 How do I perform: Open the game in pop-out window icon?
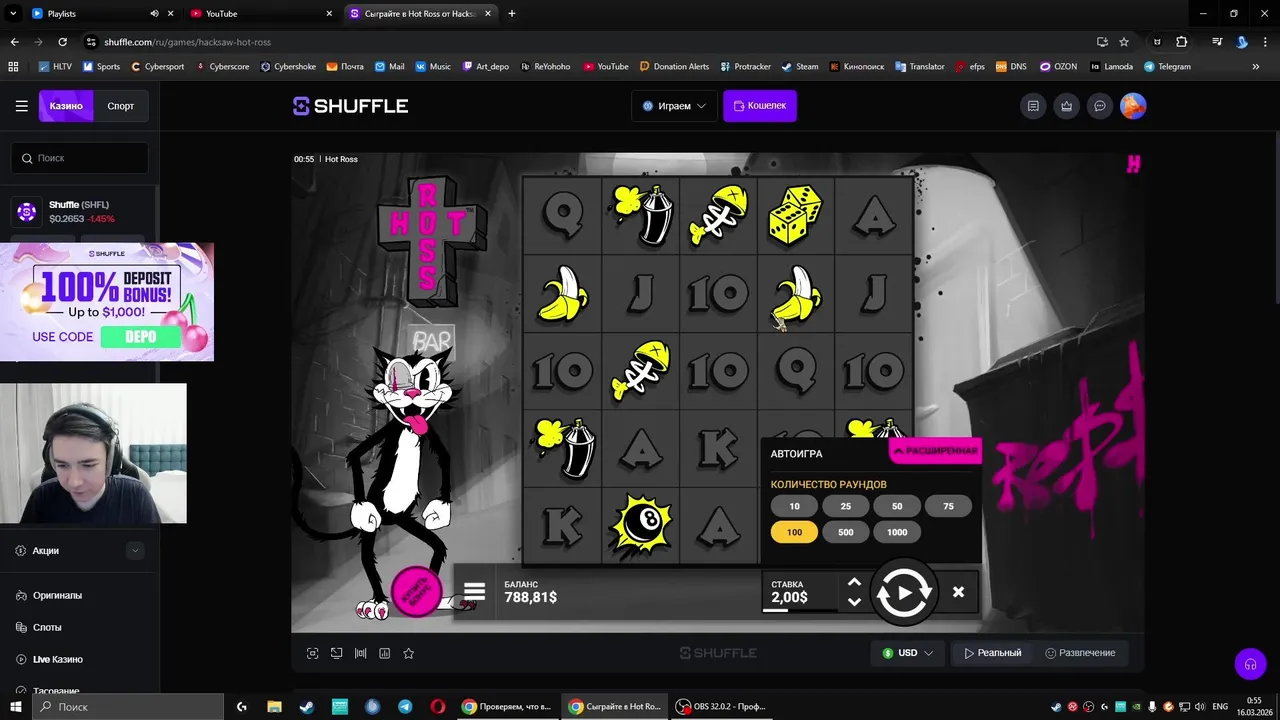click(x=336, y=653)
